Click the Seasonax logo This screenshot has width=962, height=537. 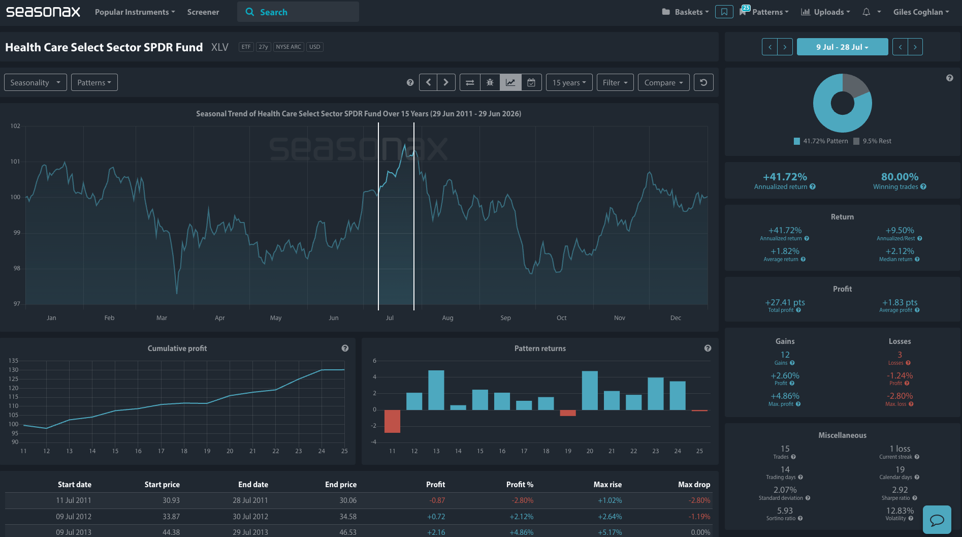(x=43, y=12)
